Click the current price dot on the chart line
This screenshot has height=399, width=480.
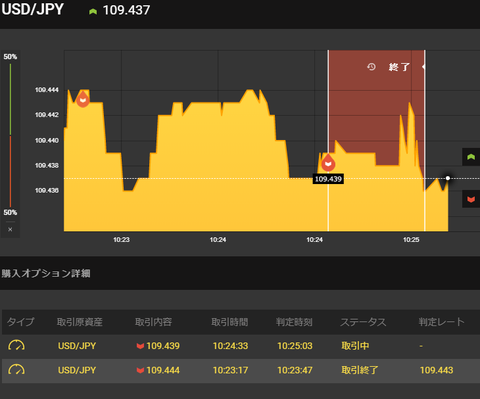coord(448,178)
